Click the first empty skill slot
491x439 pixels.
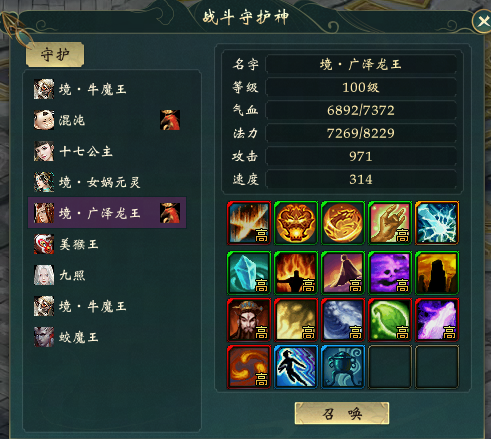point(390,367)
